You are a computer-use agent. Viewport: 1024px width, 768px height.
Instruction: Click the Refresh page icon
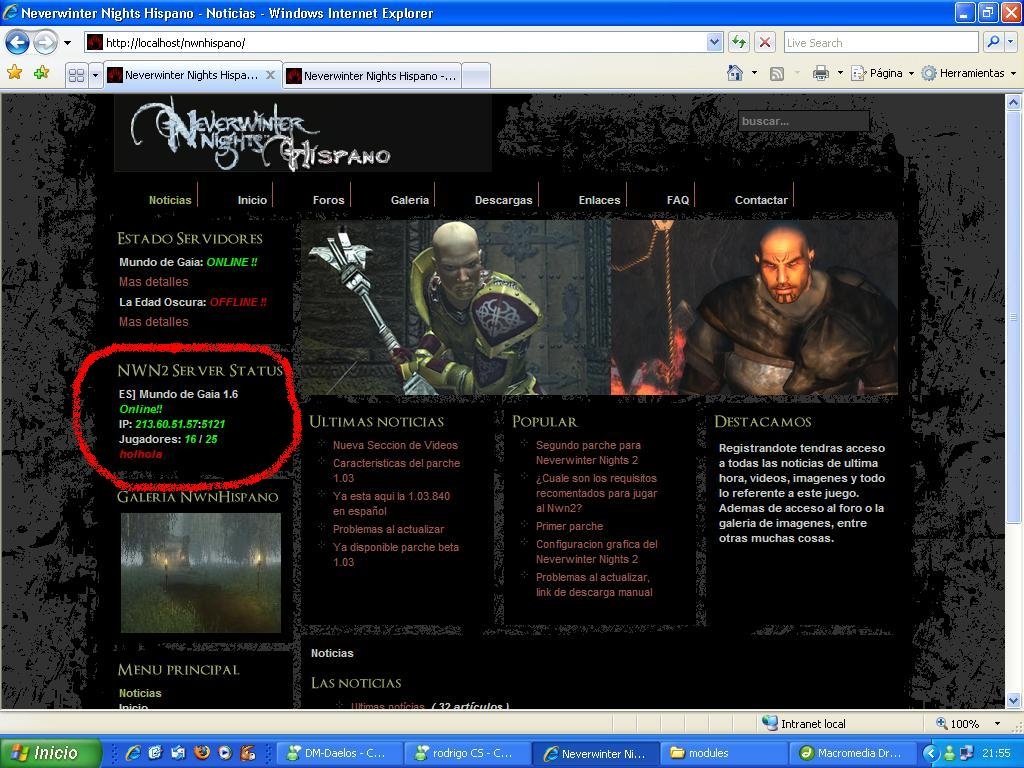pyautogui.click(x=739, y=42)
